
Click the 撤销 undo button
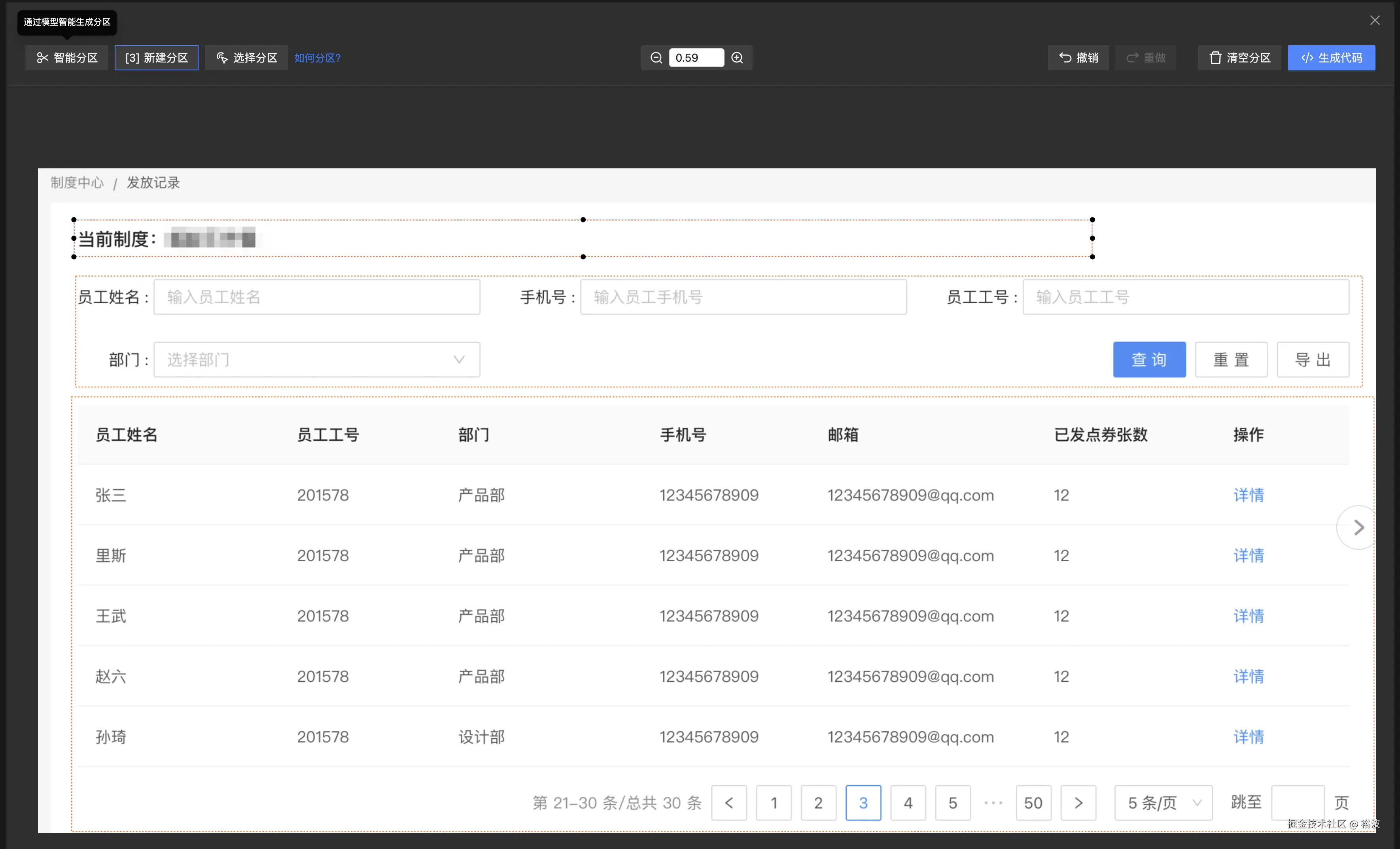pyautogui.click(x=1078, y=58)
